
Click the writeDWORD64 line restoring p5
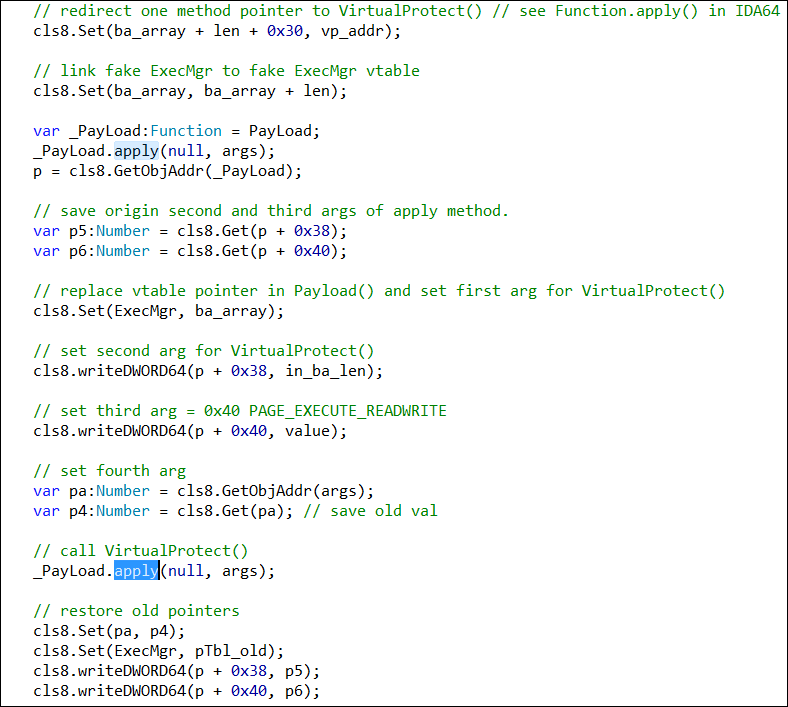pos(176,671)
